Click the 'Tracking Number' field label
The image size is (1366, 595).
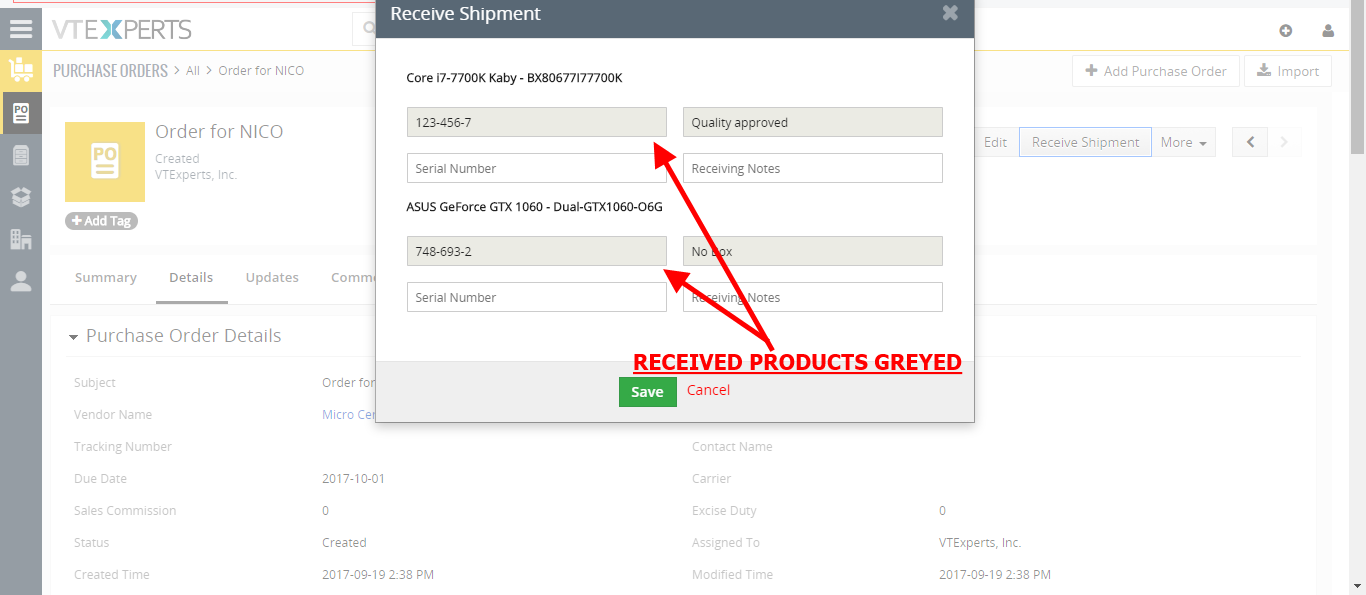click(123, 446)
